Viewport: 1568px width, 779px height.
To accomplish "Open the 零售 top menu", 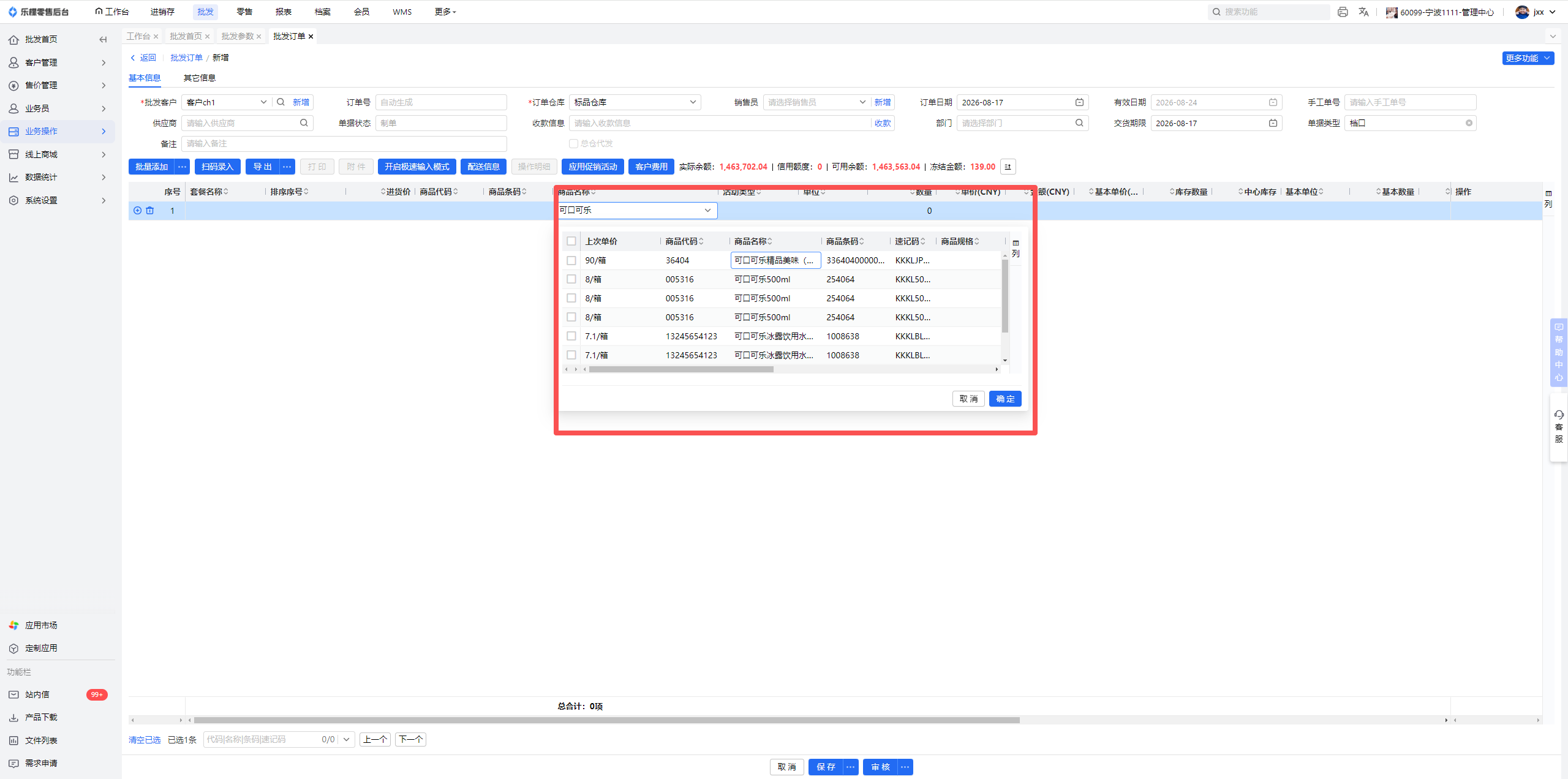I will pyautogui.click(x=244, y=12).
